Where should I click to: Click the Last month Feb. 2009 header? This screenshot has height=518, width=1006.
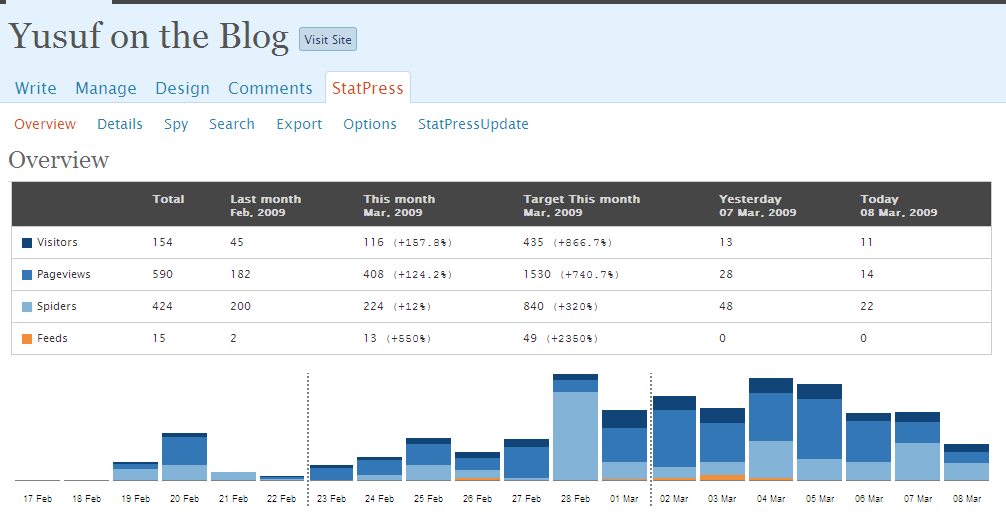coord(266,205)
